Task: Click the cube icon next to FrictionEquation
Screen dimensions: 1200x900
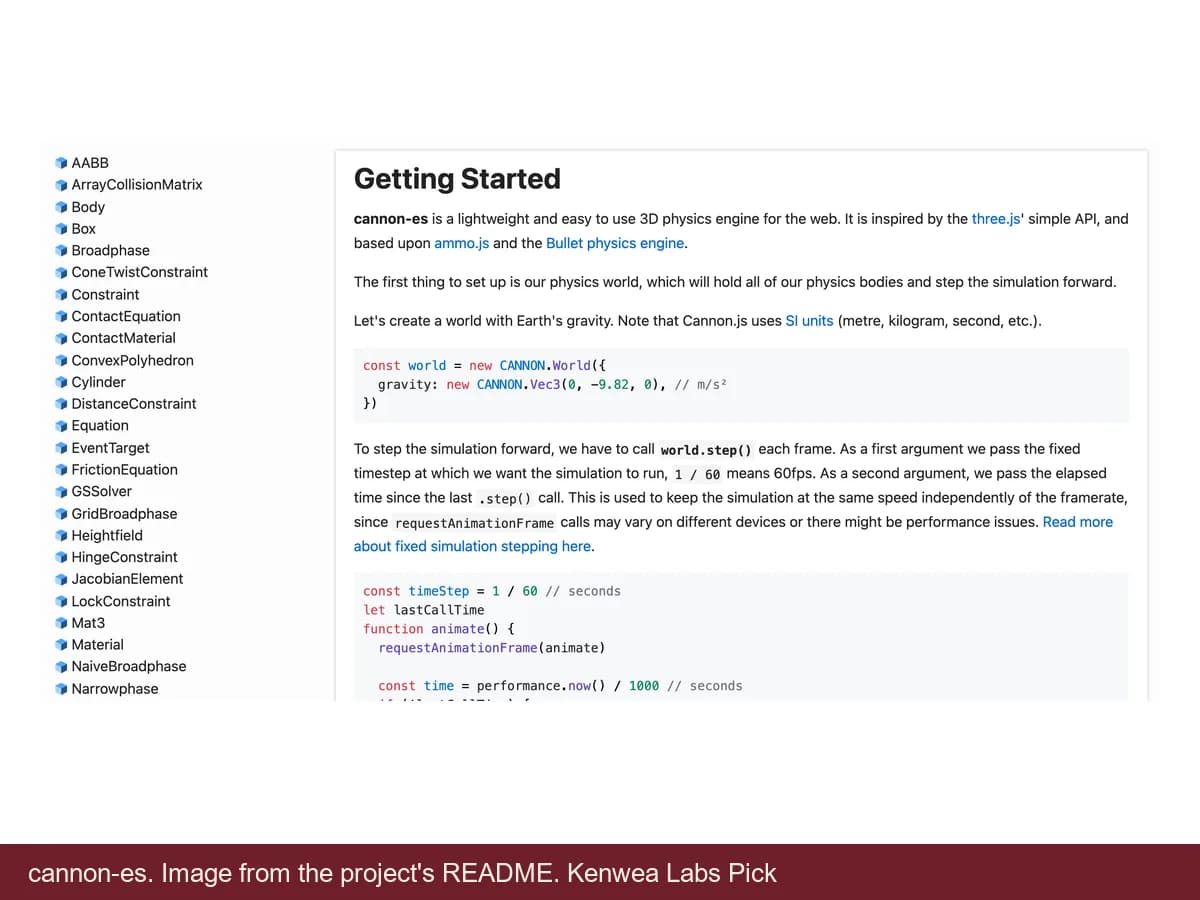Action: (62, 470)
